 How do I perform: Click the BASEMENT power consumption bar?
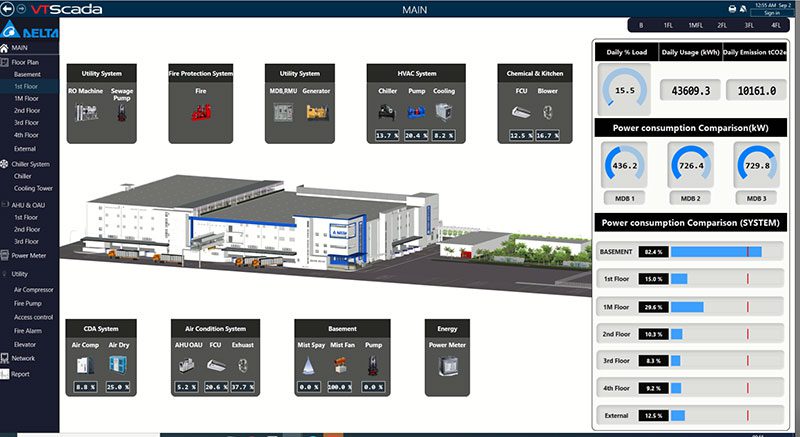tap(716, 252)
